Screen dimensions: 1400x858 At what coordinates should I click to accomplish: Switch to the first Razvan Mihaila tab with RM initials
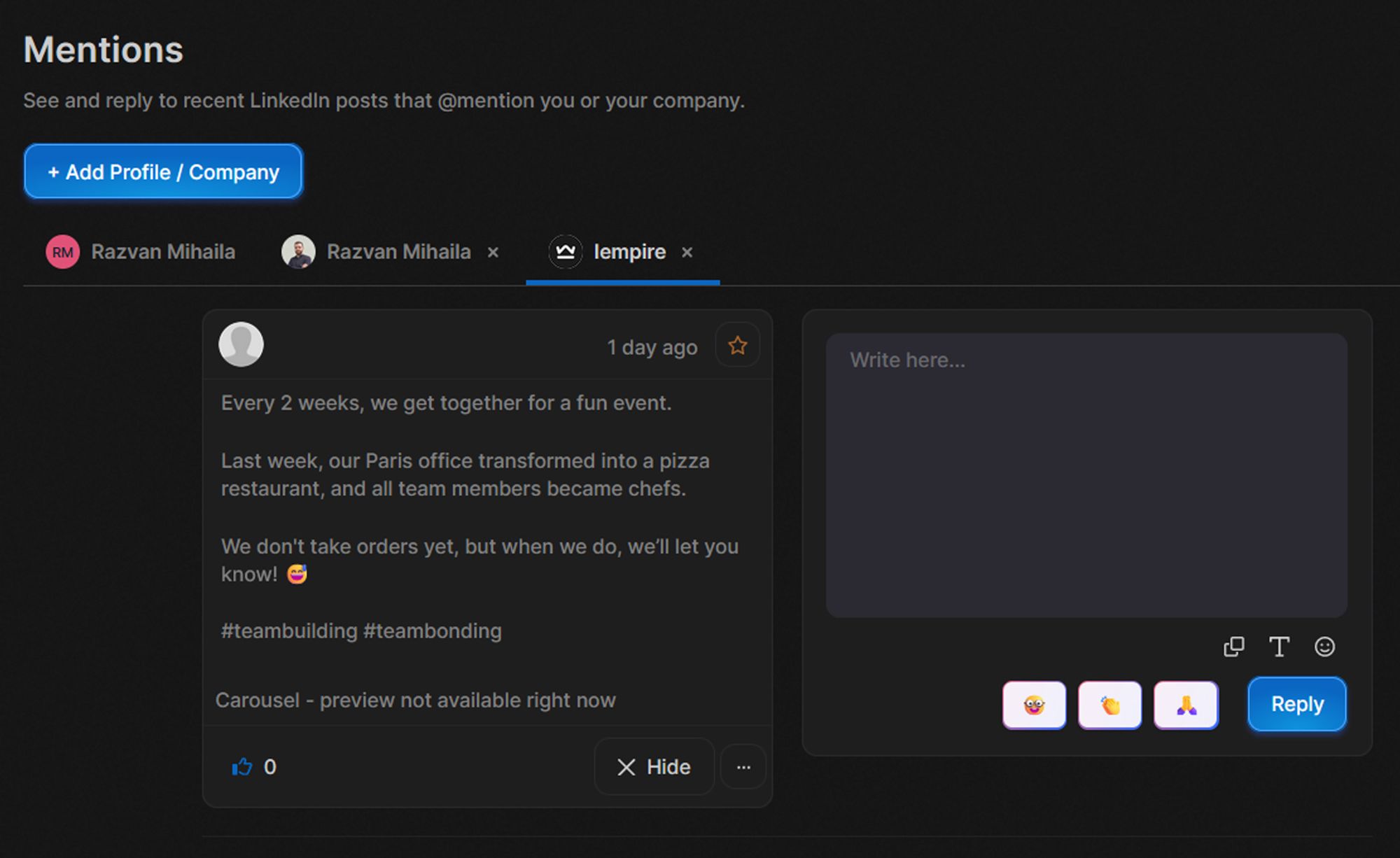coord(141,252)
